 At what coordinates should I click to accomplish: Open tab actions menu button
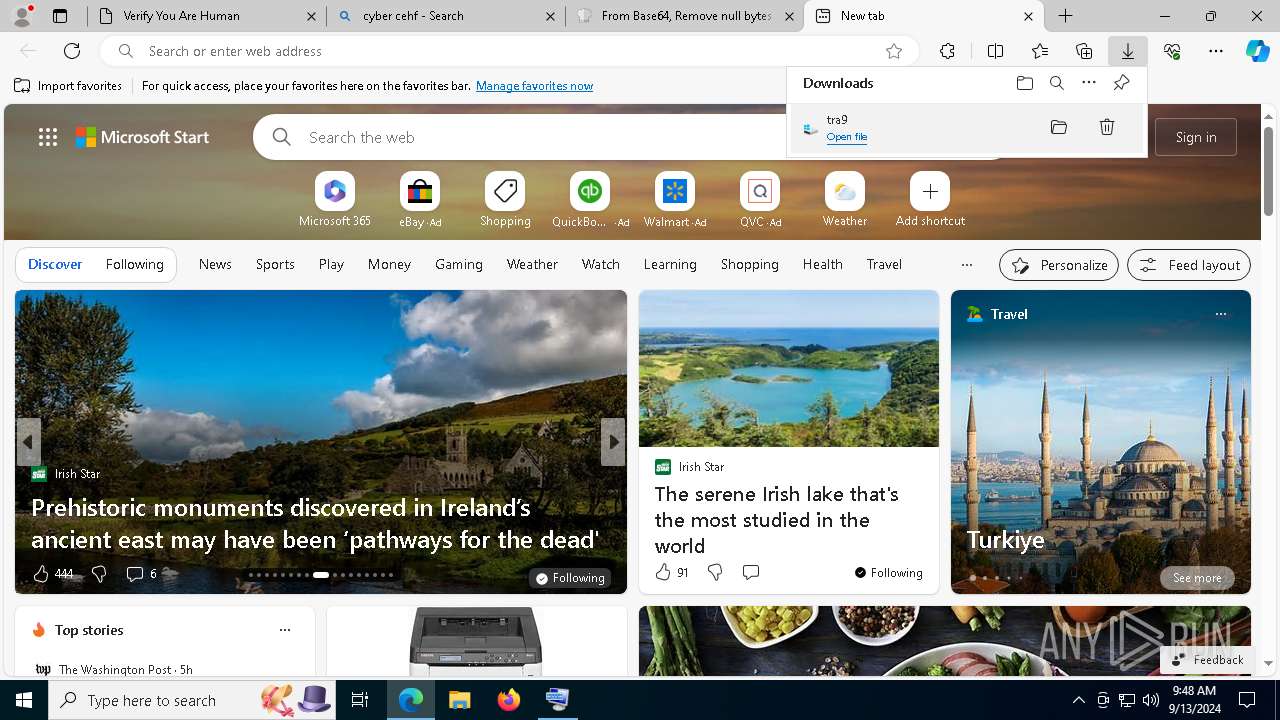point(60,16)
